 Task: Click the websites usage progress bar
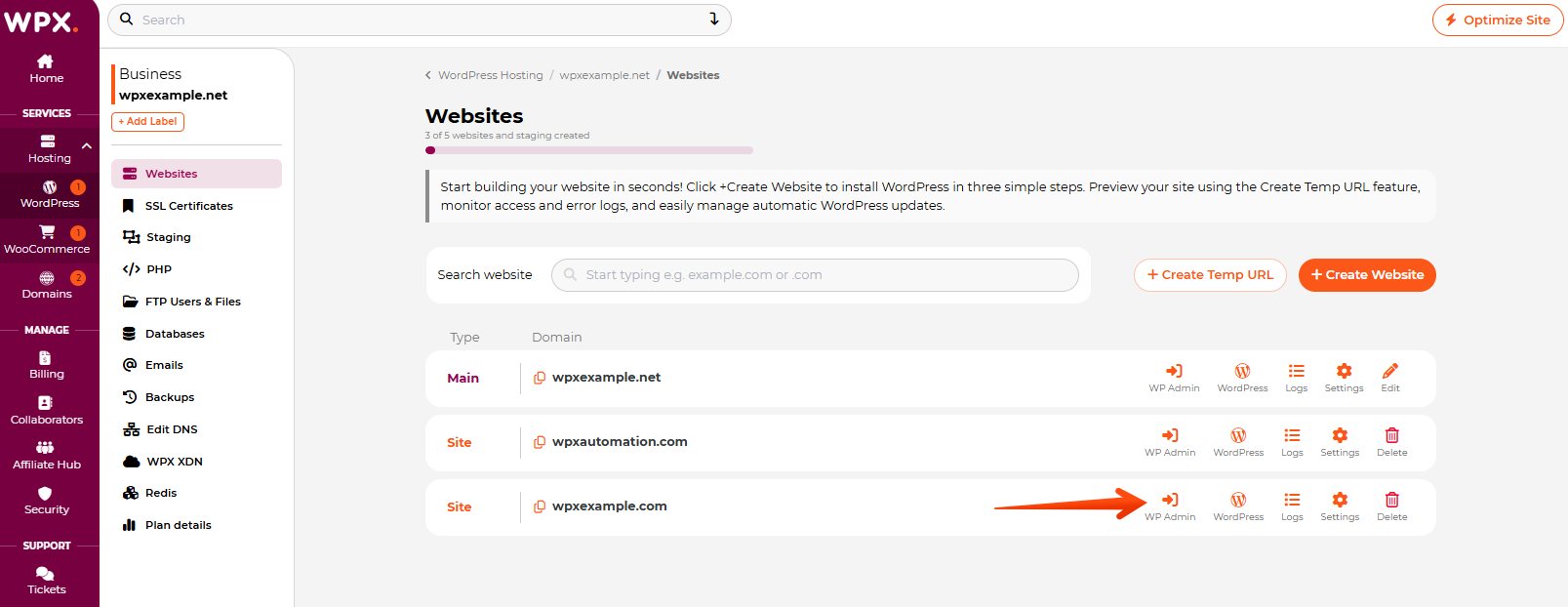click(x=589, y=150)
